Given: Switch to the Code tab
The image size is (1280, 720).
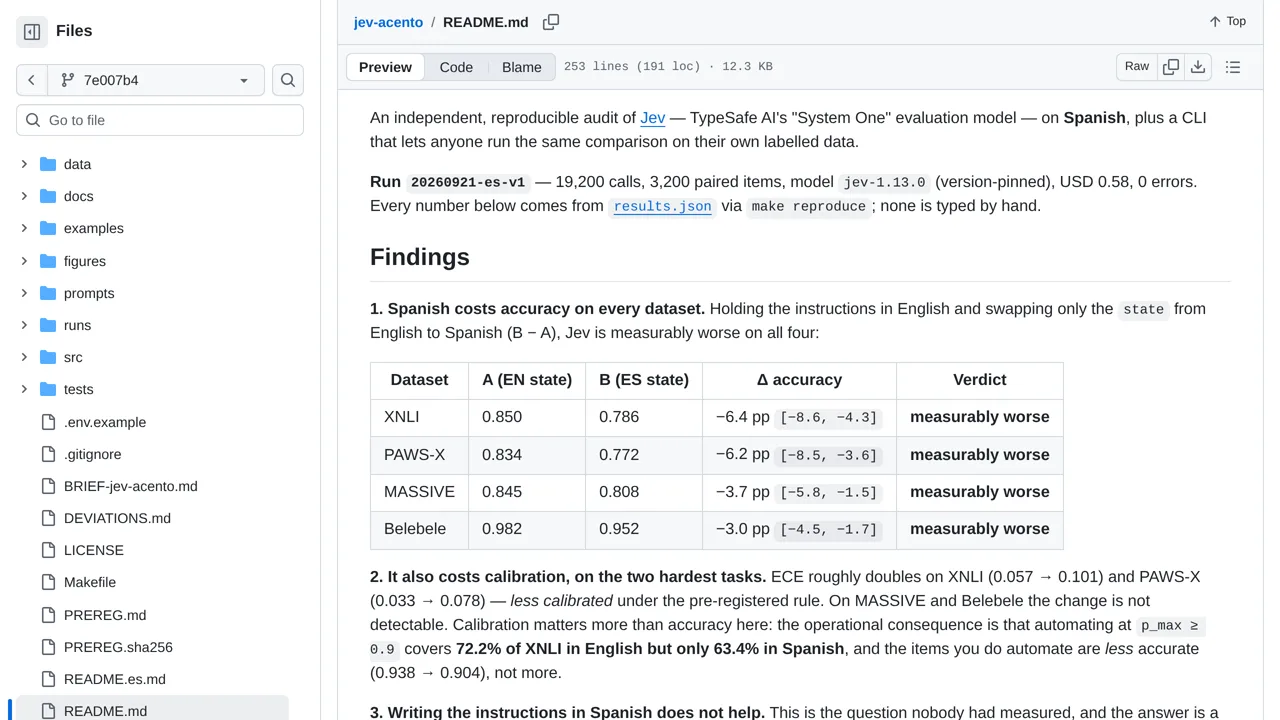Looking at the screenshot, I should point(456,67).
